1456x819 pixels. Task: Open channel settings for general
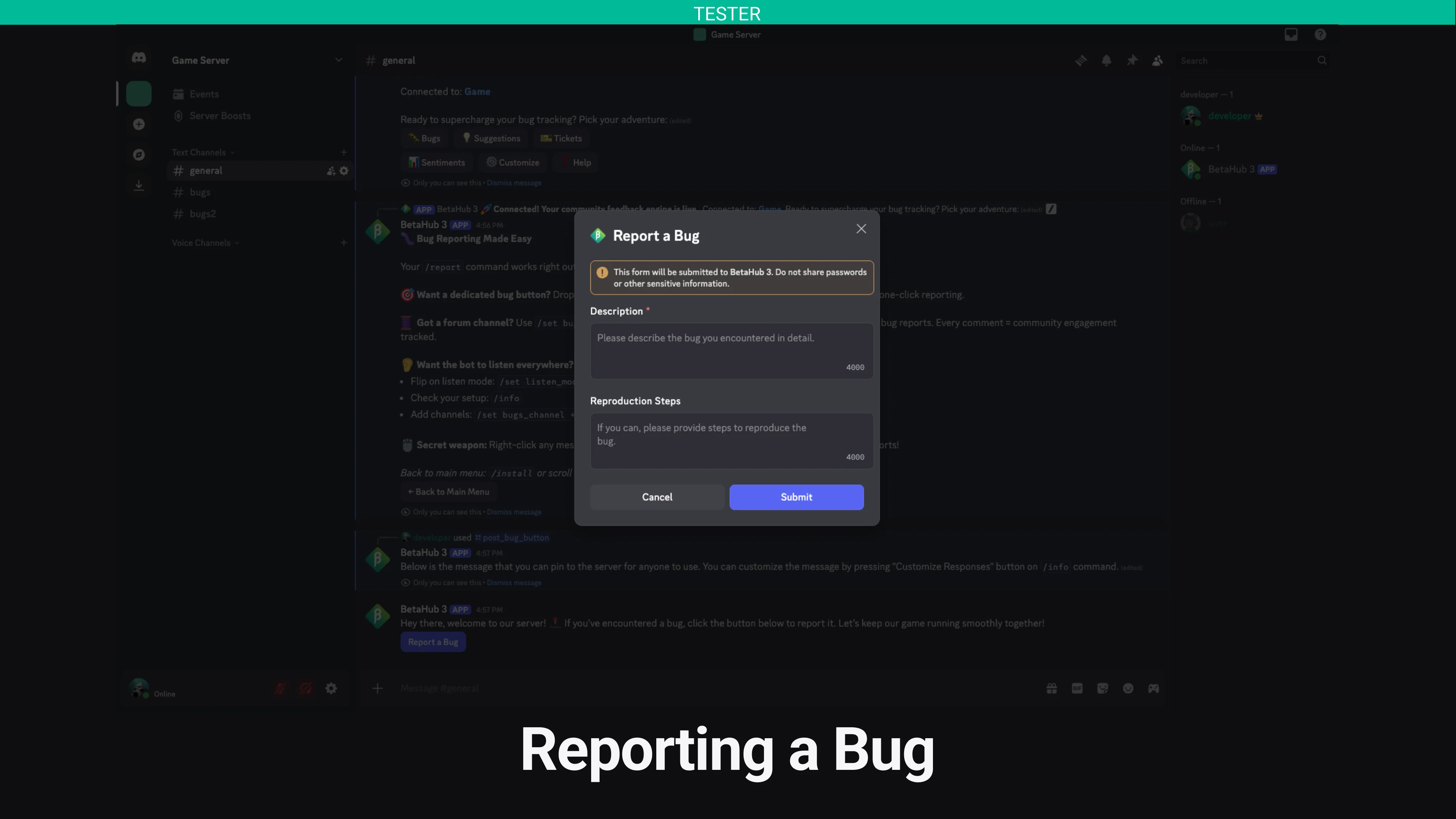(x=344, y=170)
